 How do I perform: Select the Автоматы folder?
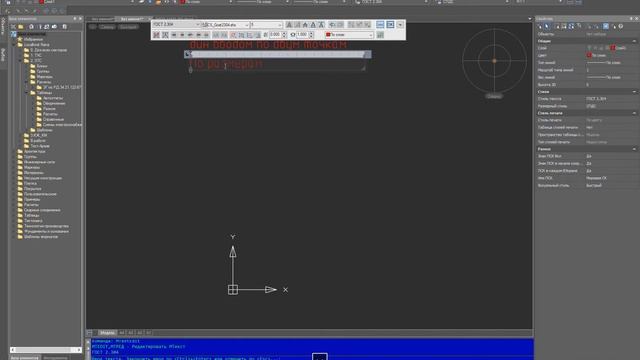pyautogui.click(x=50, y=98)
